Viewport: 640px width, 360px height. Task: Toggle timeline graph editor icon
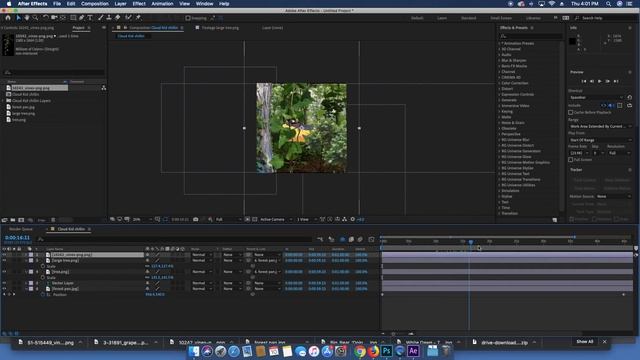(371, 239)
